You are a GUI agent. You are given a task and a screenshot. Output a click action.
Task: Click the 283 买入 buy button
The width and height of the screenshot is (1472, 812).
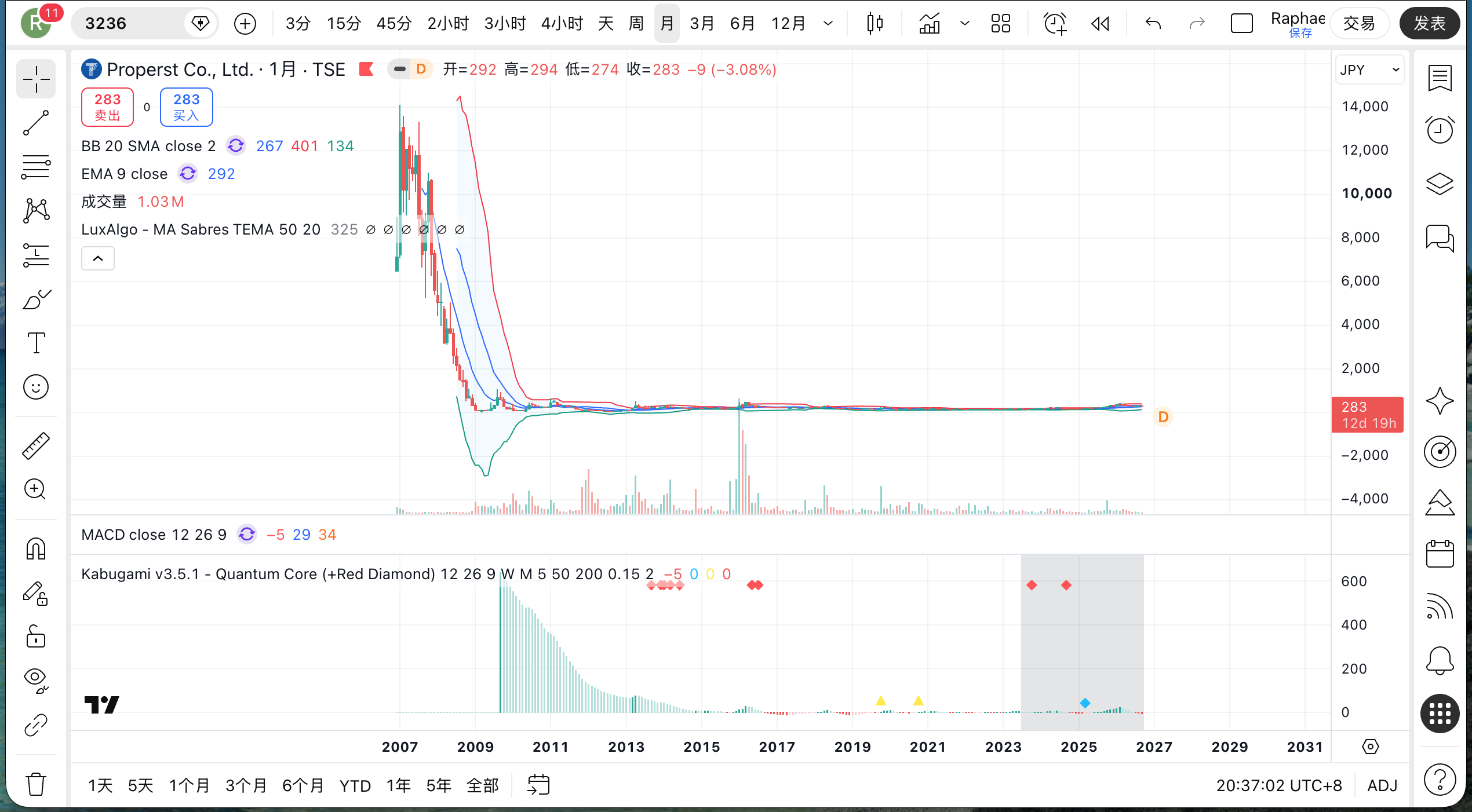(186, 107)
